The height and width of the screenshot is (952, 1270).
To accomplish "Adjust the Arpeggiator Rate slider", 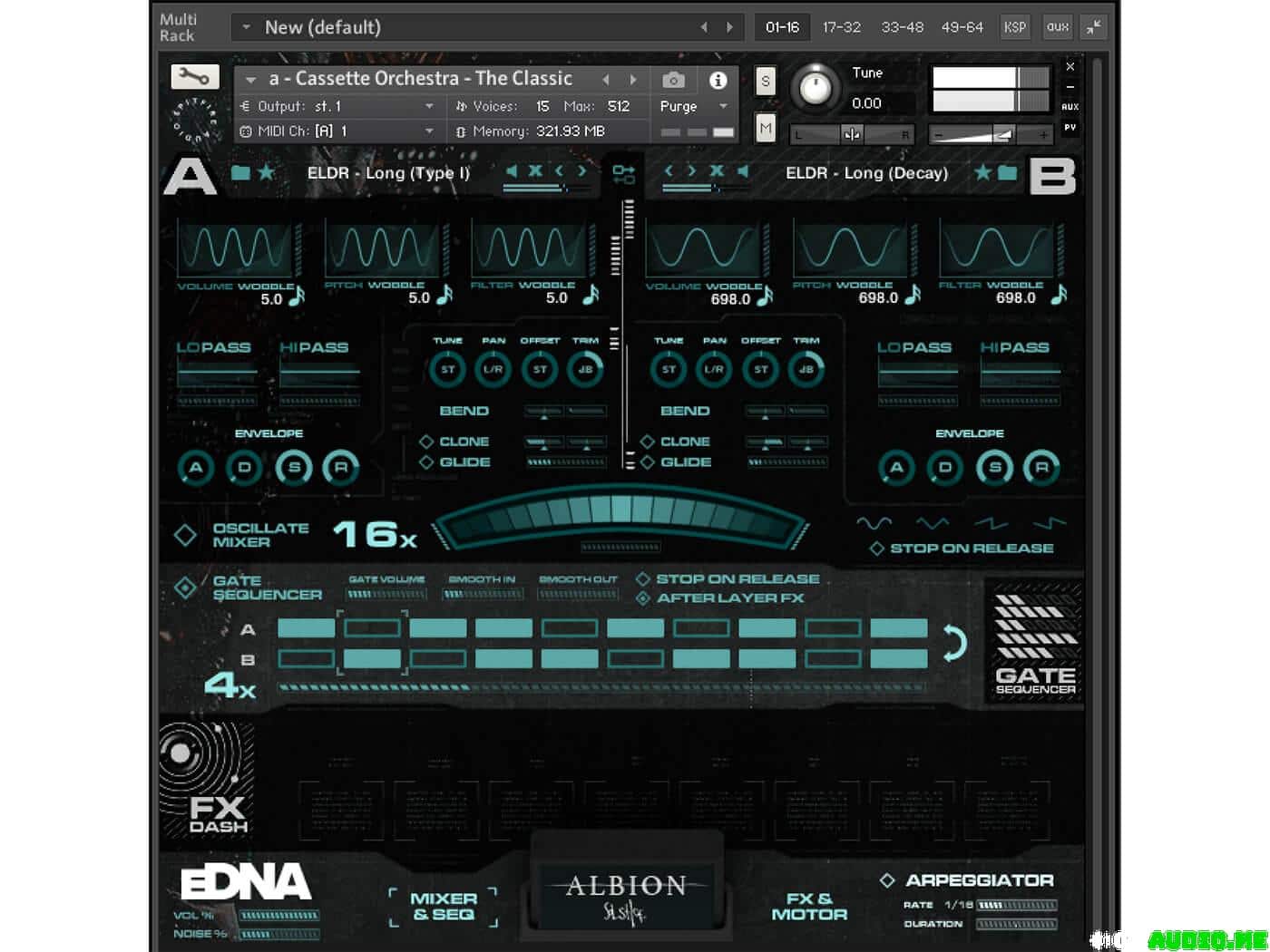I will tap(1016, 905).
